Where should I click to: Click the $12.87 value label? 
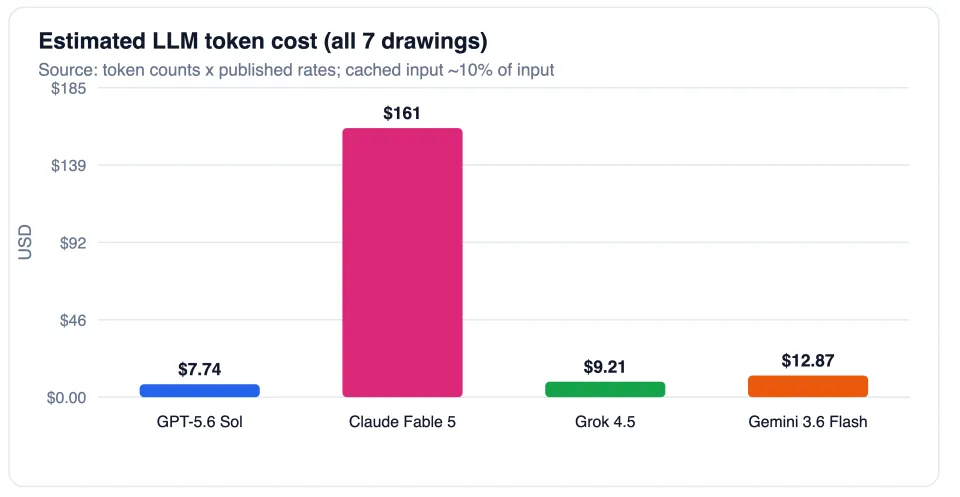pyautogui.click(x=808, y=361)
